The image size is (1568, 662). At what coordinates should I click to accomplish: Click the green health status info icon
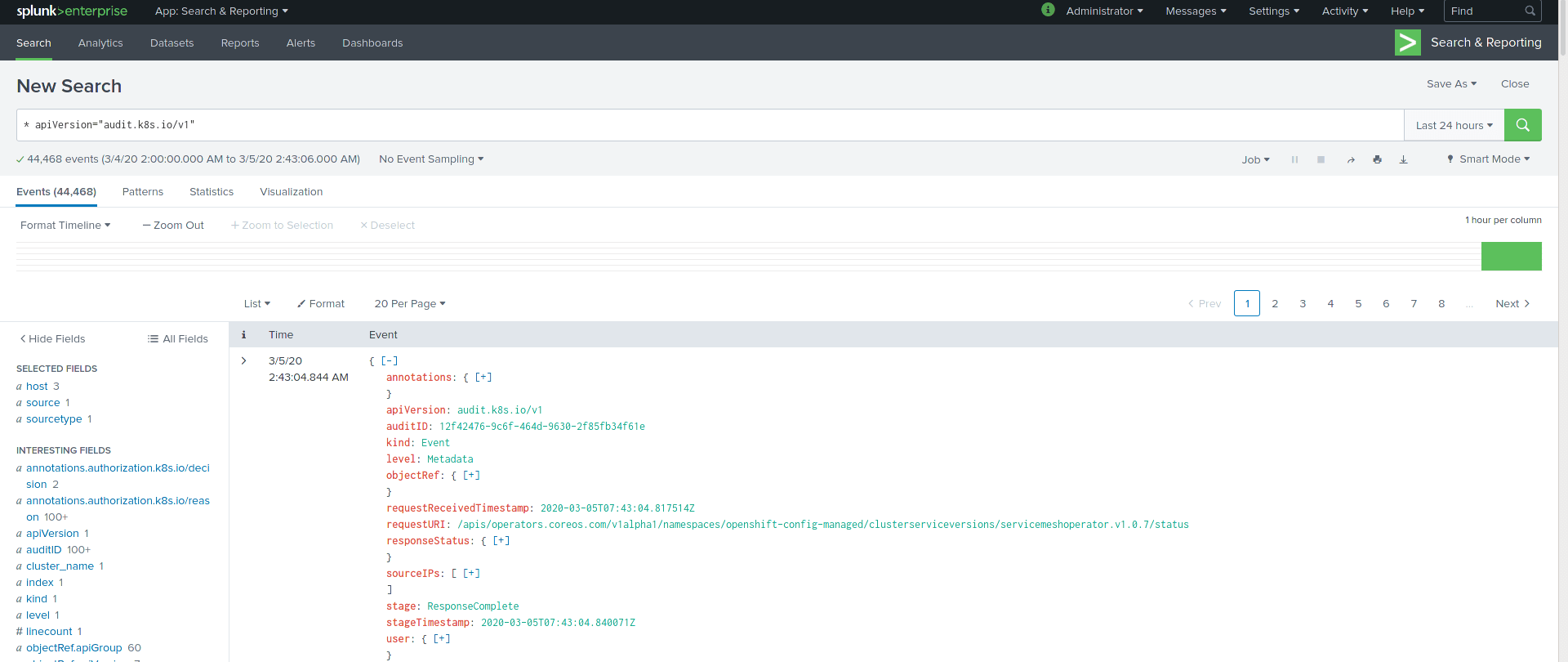tap(1048, 10)
